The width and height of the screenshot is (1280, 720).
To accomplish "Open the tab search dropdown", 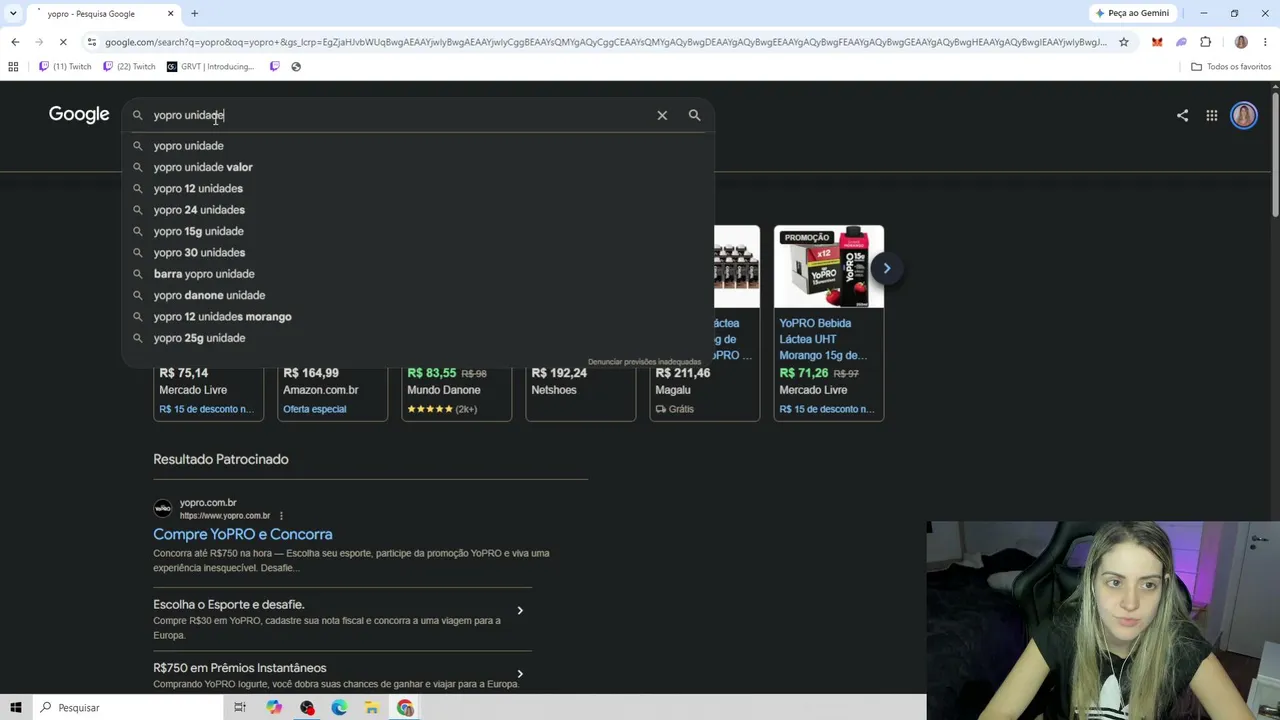I will click(13, 14).
